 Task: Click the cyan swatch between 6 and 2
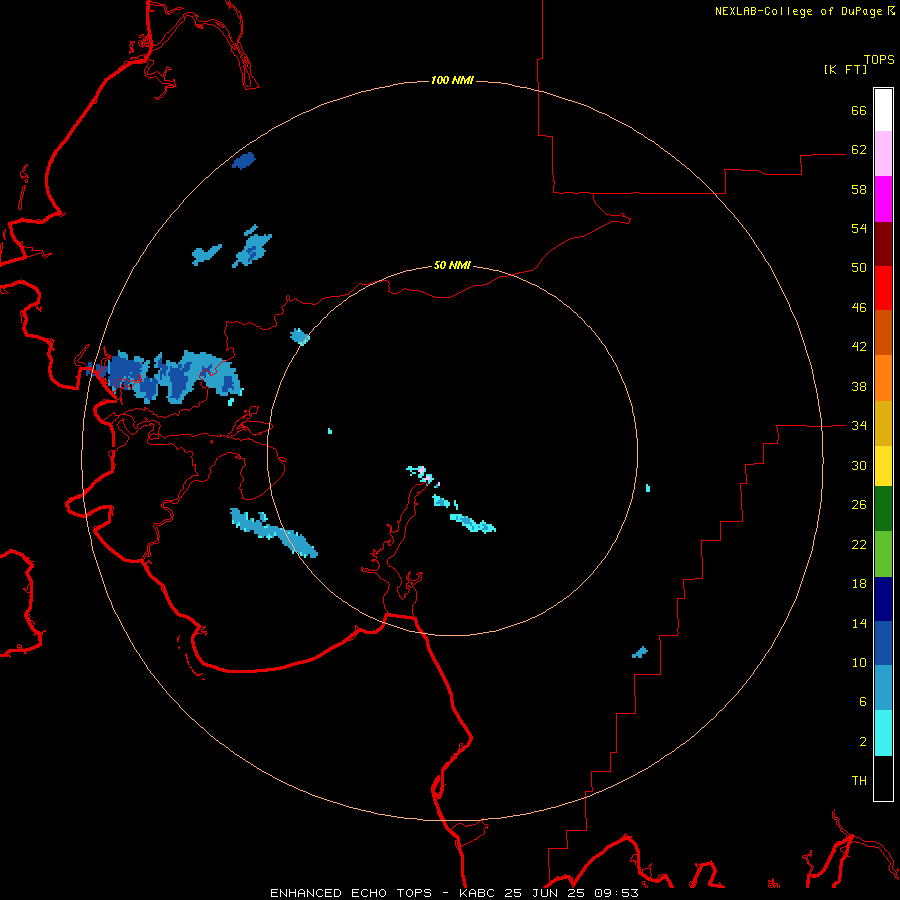point(883,733)
